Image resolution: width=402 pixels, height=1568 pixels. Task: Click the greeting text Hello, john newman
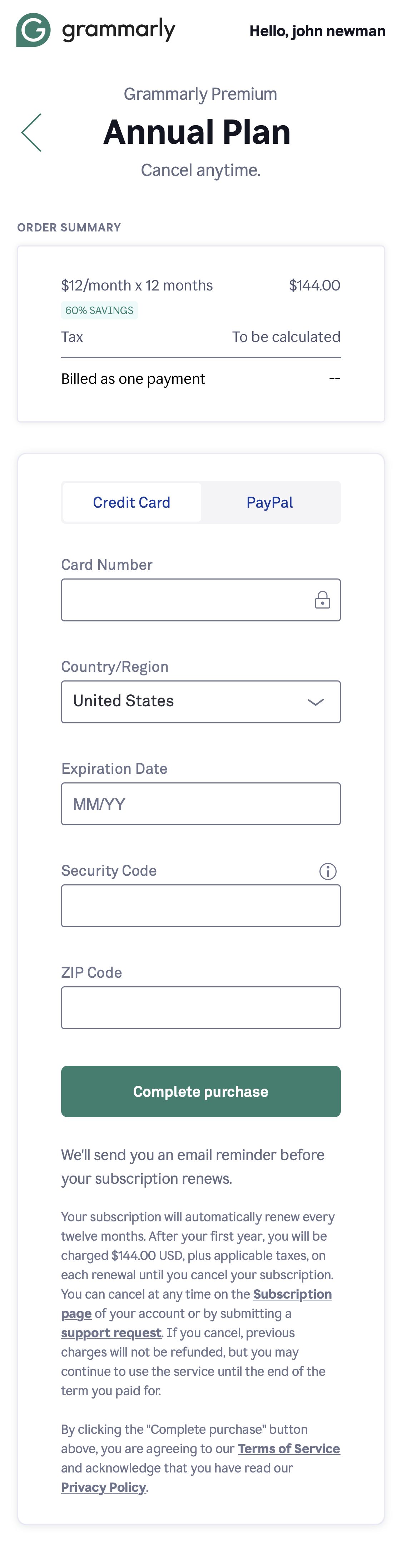coord(317,30)
